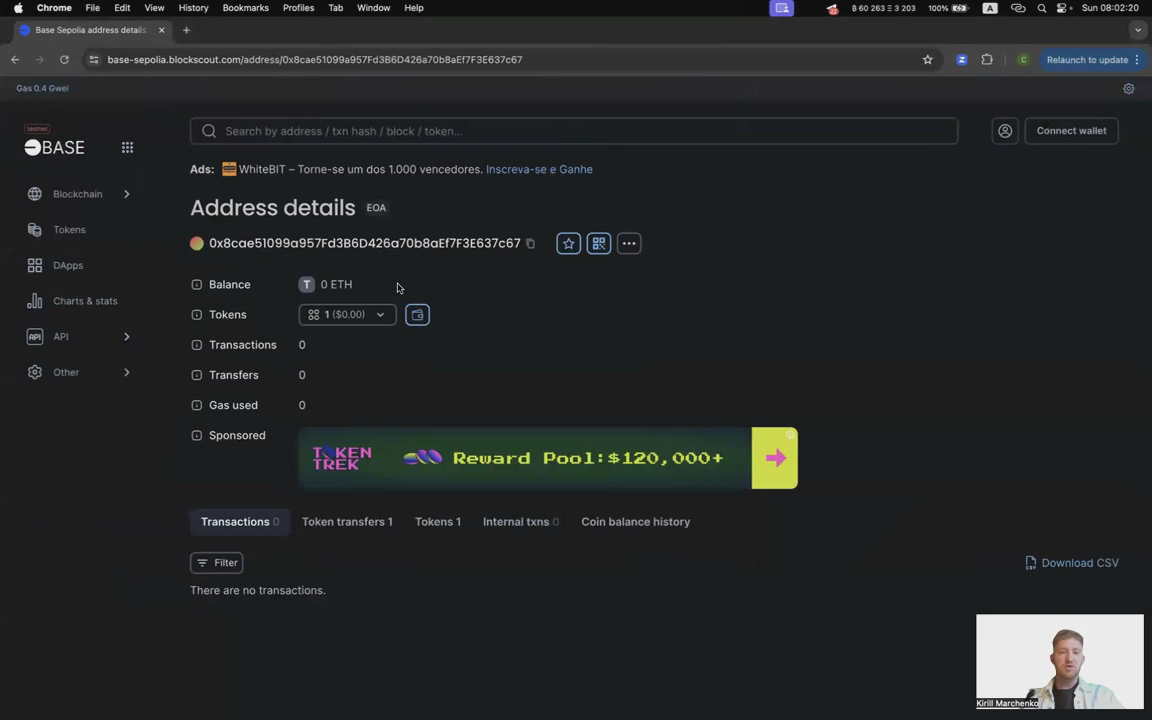The height and width of the screenshot is (720, 1152).
Task: Click the 0 ETH balance value
Action: point(336,284)
